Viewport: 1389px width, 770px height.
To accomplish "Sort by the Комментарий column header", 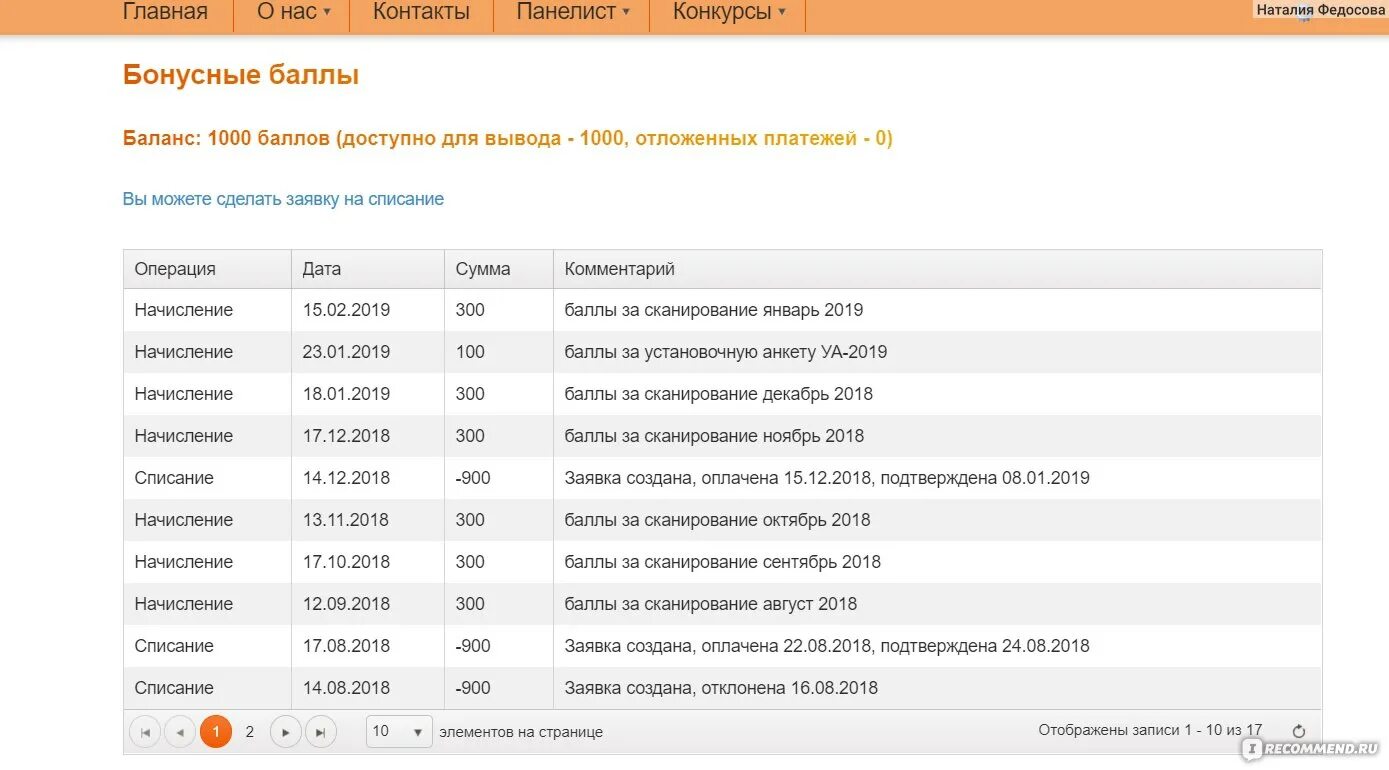I will click(937, 269).
